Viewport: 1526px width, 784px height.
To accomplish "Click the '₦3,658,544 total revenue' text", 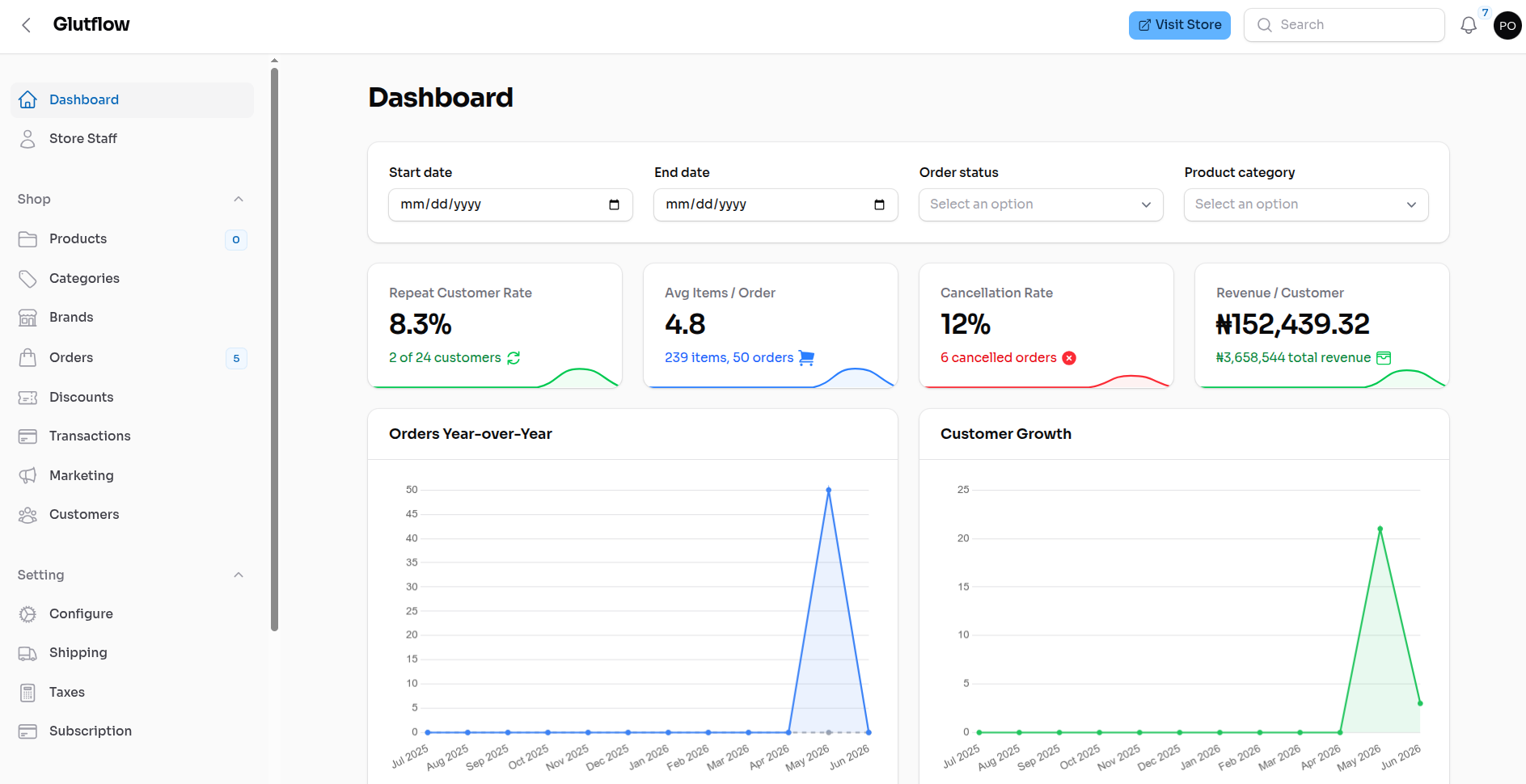I will pos(1293,358).
